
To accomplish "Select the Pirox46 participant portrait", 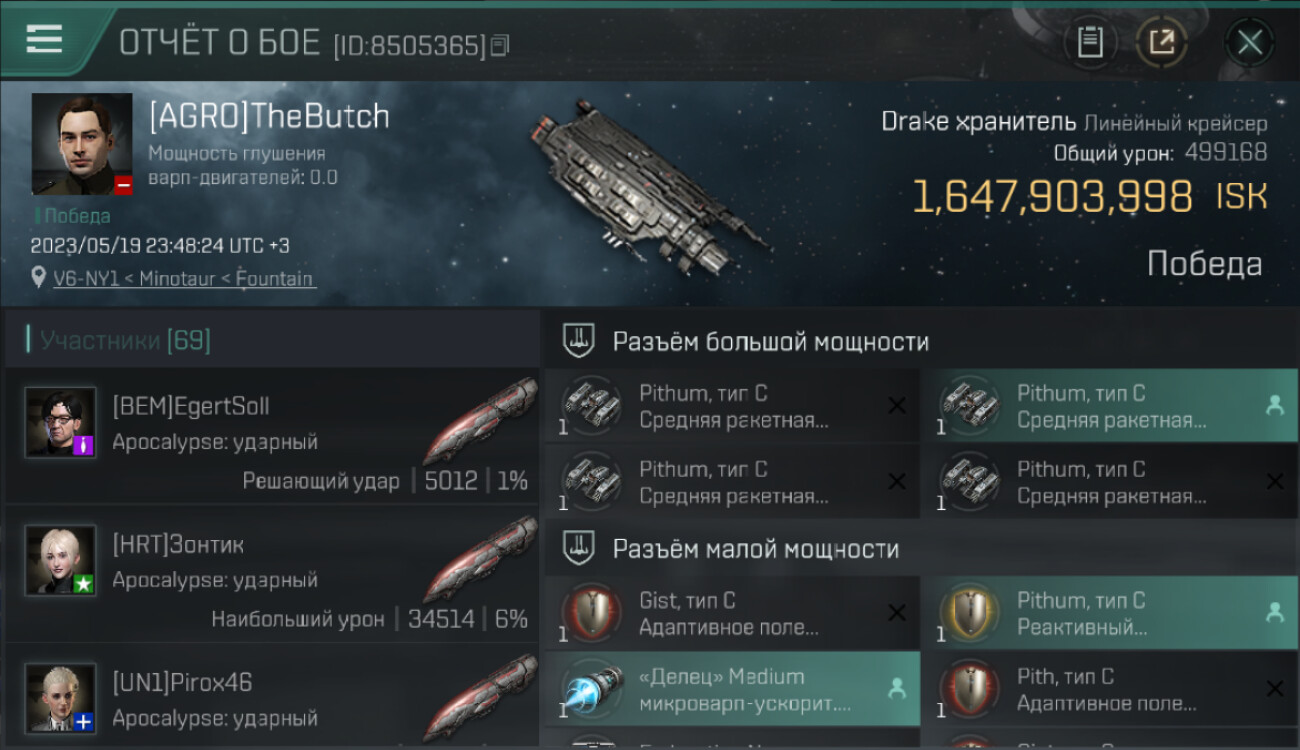I will tap(61, 698).
